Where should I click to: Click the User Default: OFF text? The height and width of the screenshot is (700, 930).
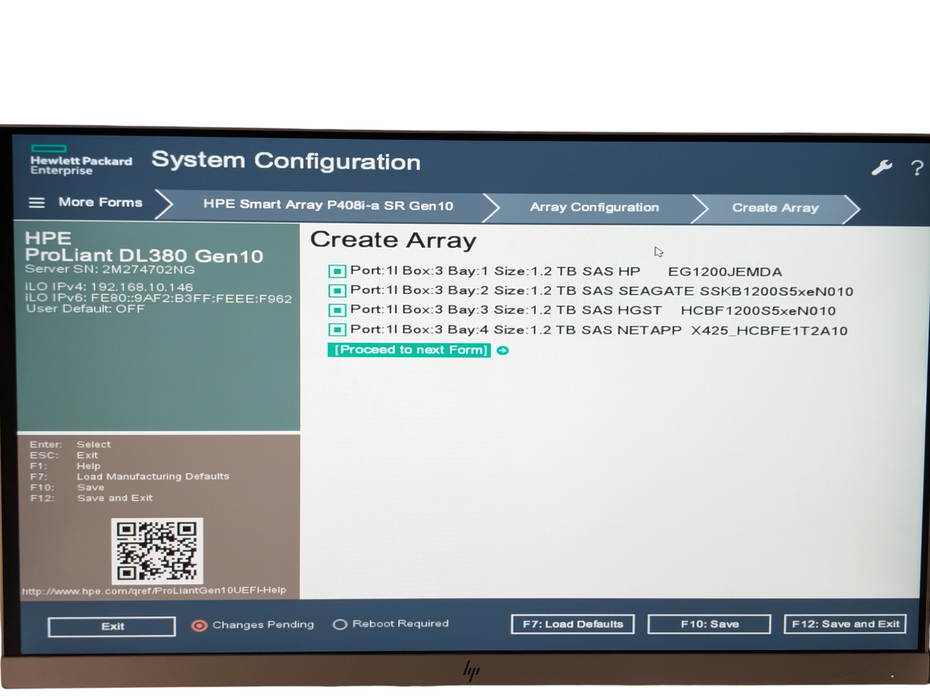pyautogui.click(x=85, y=308)
